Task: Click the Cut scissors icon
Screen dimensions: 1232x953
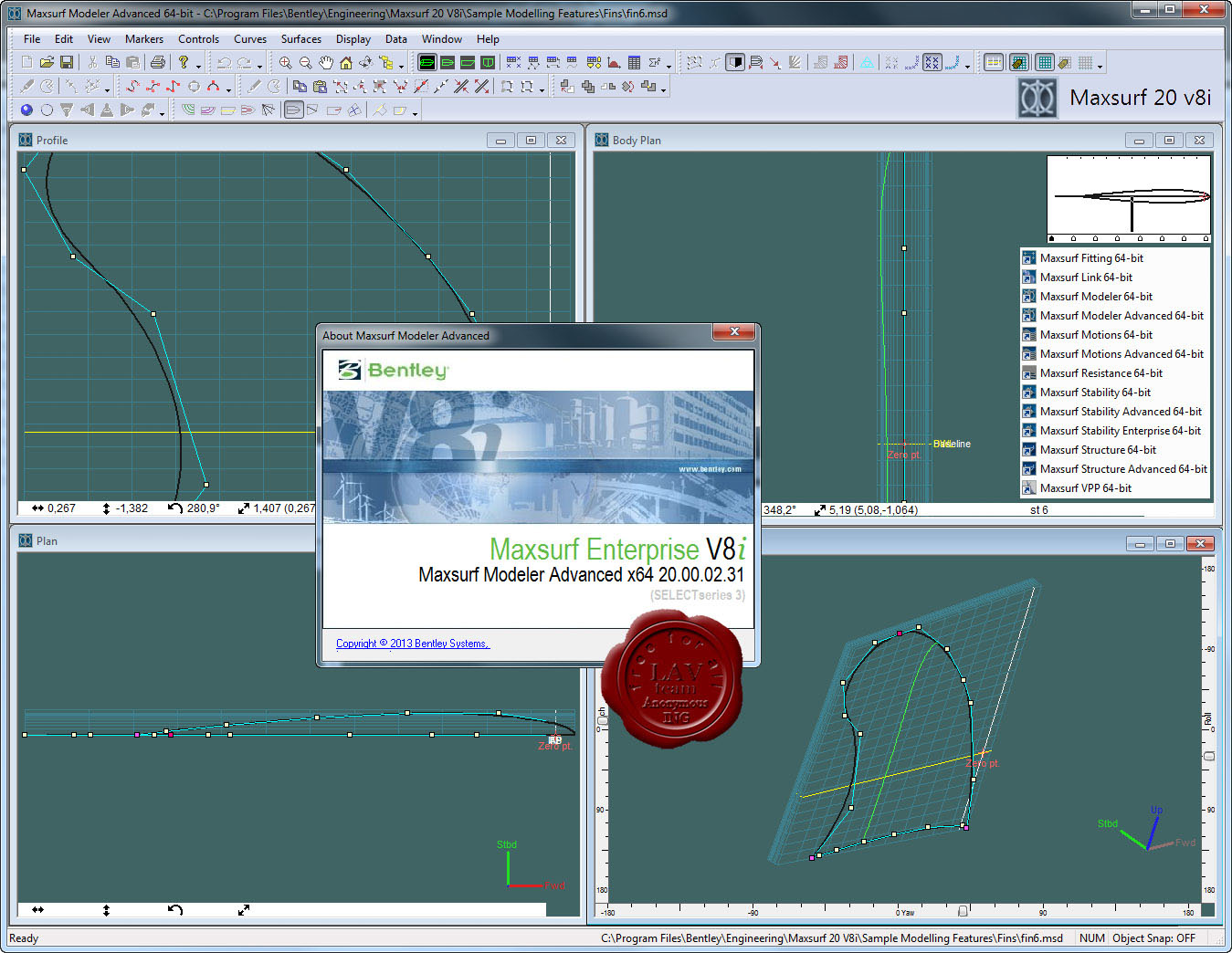Action: (x=92, y=62)
